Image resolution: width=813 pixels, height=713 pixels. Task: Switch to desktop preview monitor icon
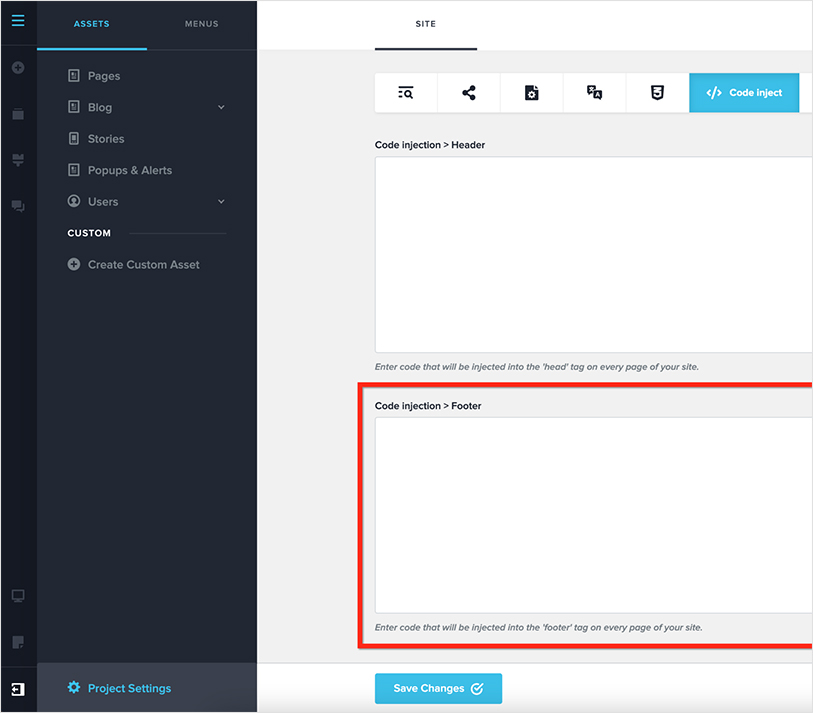point(18,596)
